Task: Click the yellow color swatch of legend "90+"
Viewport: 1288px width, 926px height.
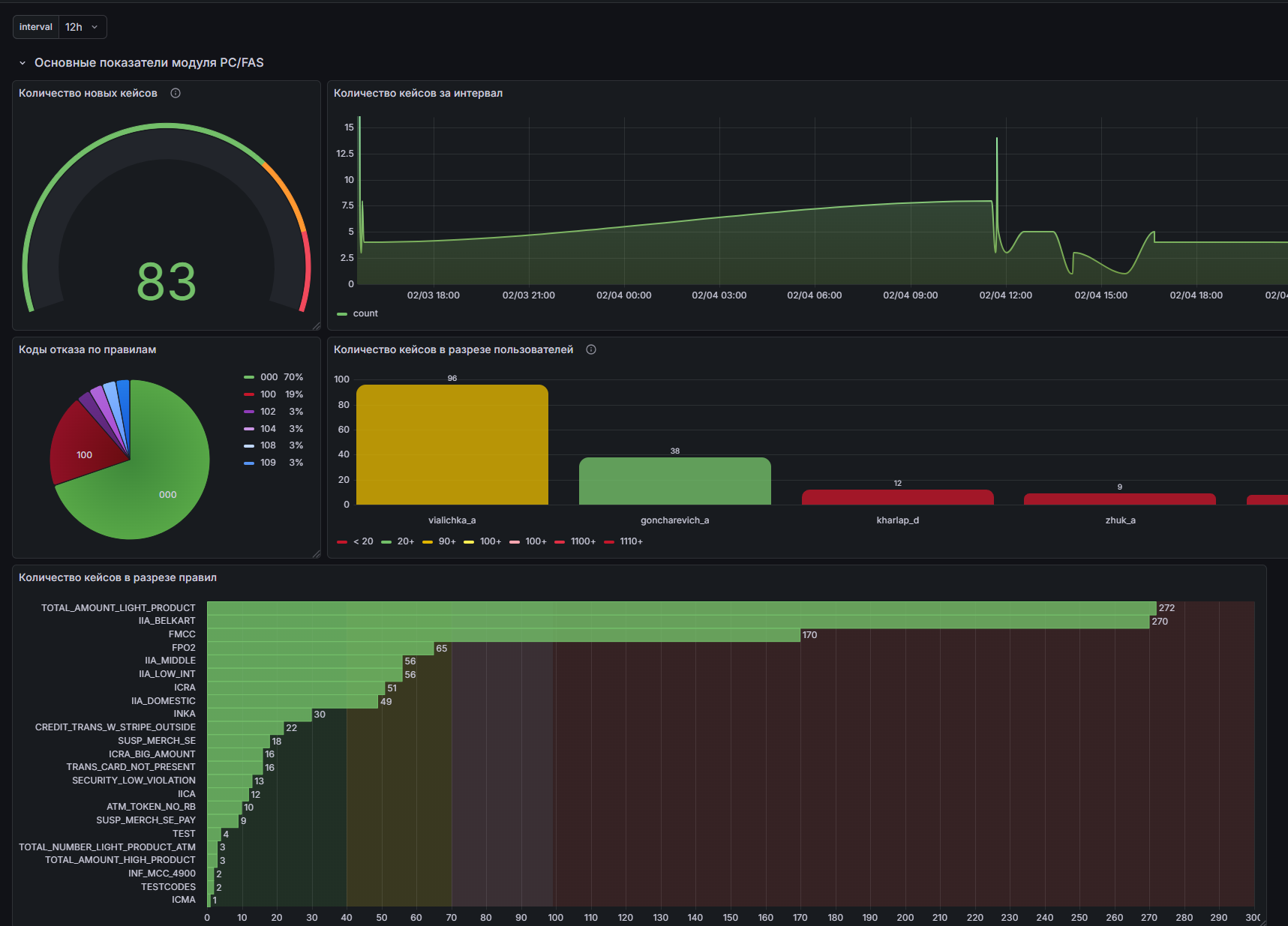Action: coord(428,541)
